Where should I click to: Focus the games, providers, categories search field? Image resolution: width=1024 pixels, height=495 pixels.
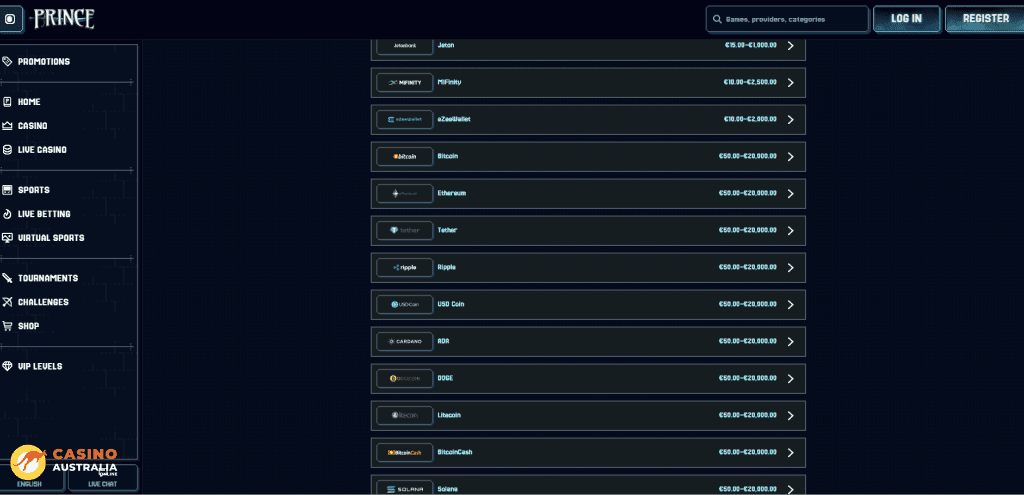(787, 19)
